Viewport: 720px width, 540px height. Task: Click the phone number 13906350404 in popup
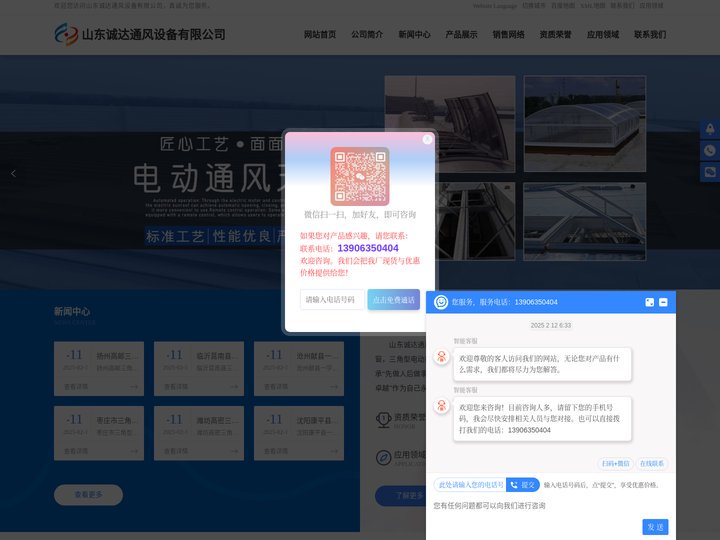coord(368,248)
